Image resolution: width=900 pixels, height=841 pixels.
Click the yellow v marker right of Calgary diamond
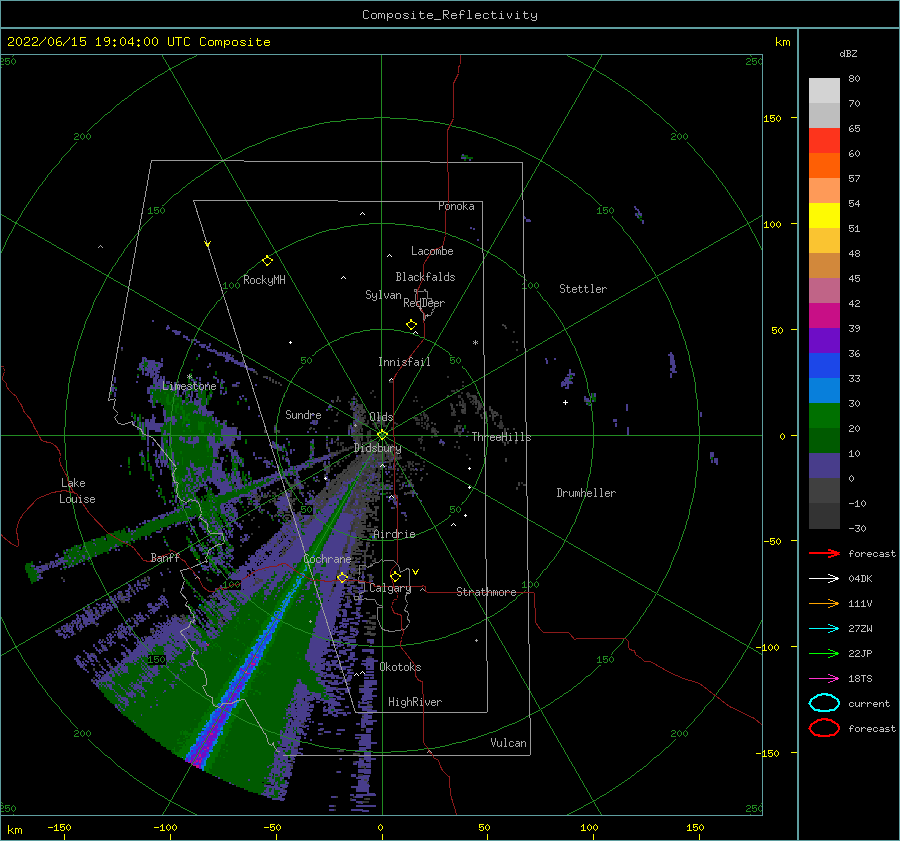click(416, 572)
